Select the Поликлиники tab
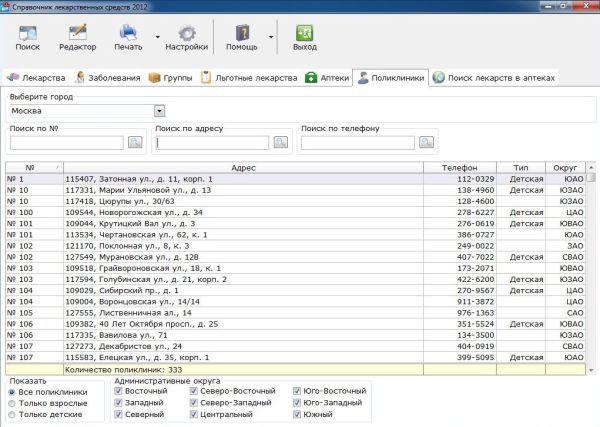600x427 pixels. (391, 78)
